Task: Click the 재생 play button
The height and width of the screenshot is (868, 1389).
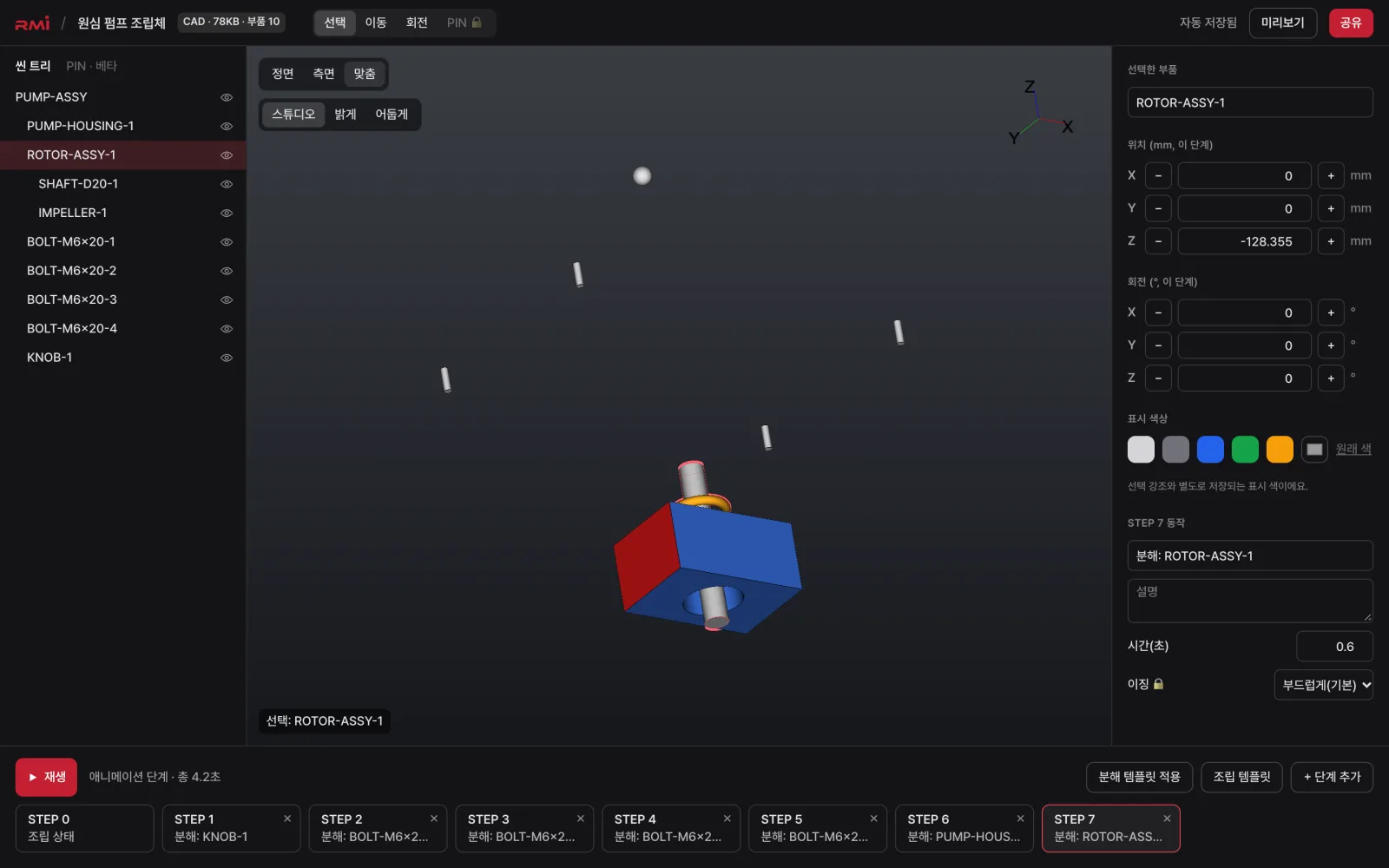Action: pos(46,777)
